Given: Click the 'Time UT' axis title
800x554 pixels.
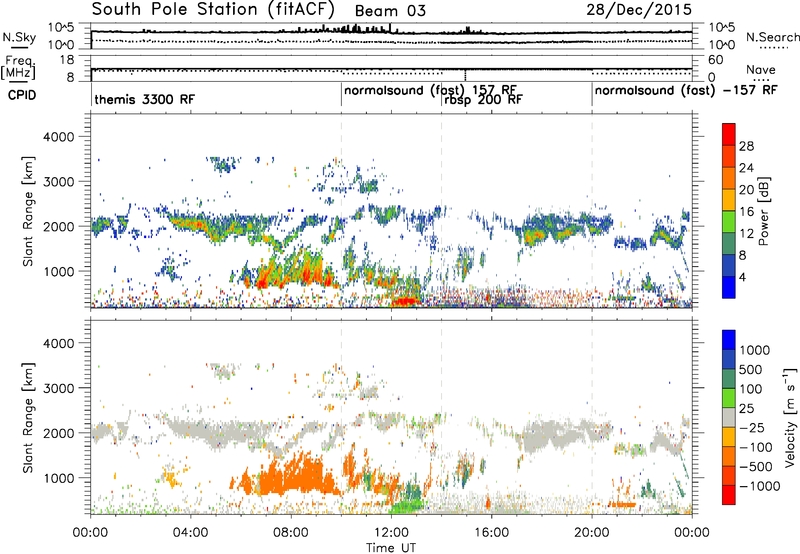Looking at the screenshot, I should pos(391,548).
